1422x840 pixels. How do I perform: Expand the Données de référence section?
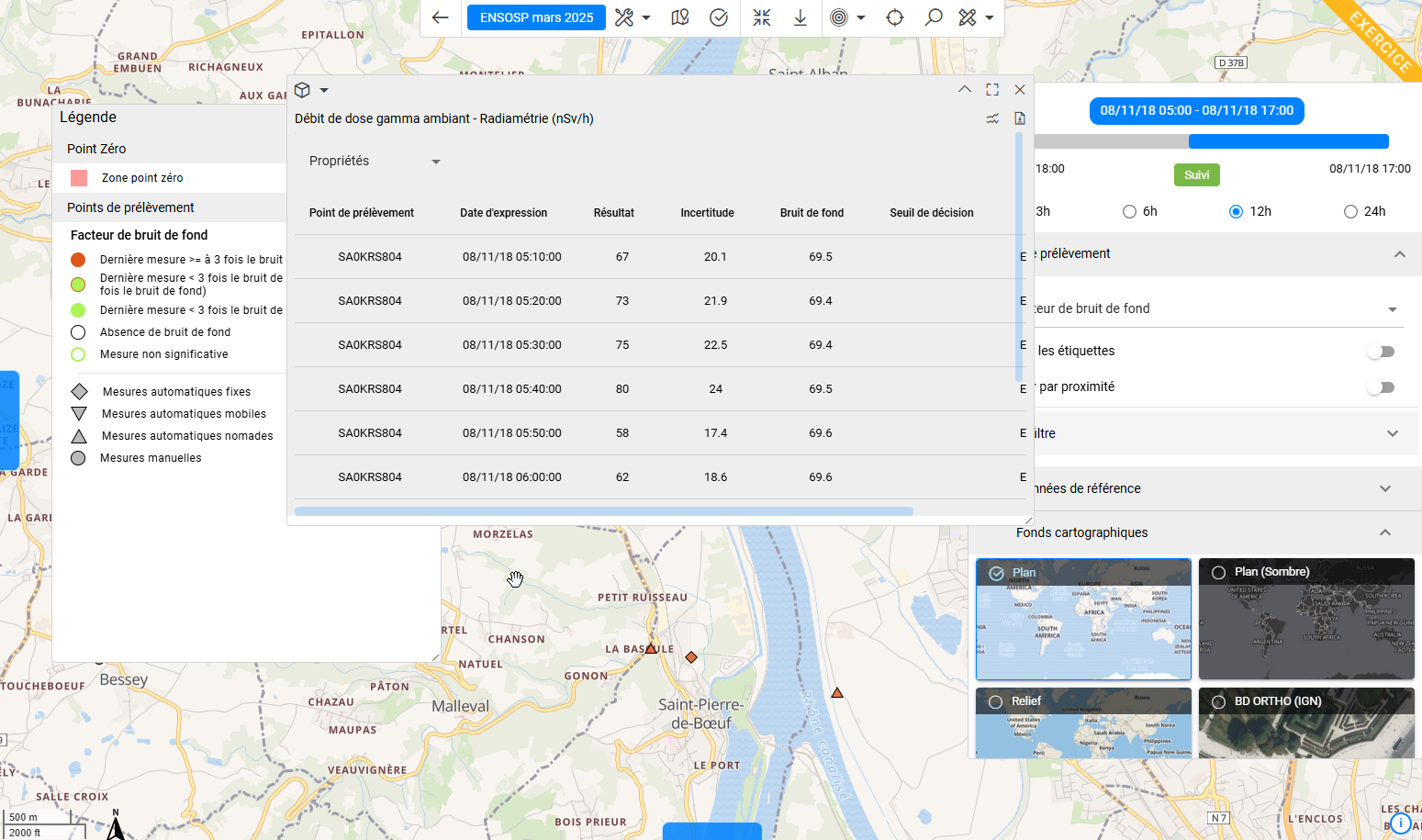[x=1385, y=488]
